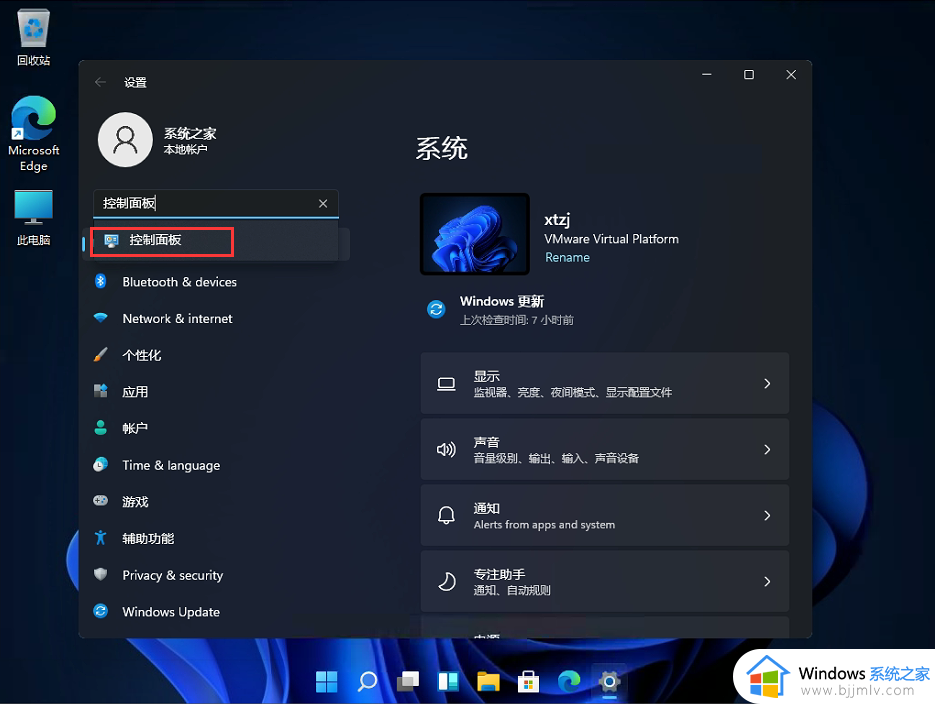
Task: Click the Time & language clock icon
Action: coord(101,464)
